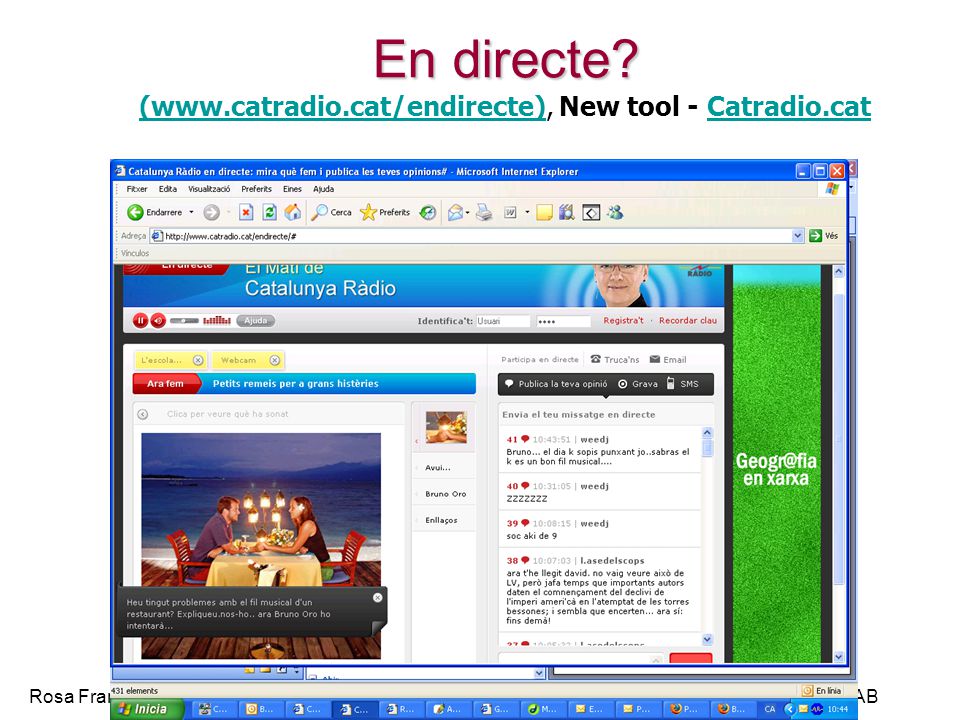This screenshot has width=960, height=720.
Task: Click the research books toolbar icon
Action: tap(567, 212)
